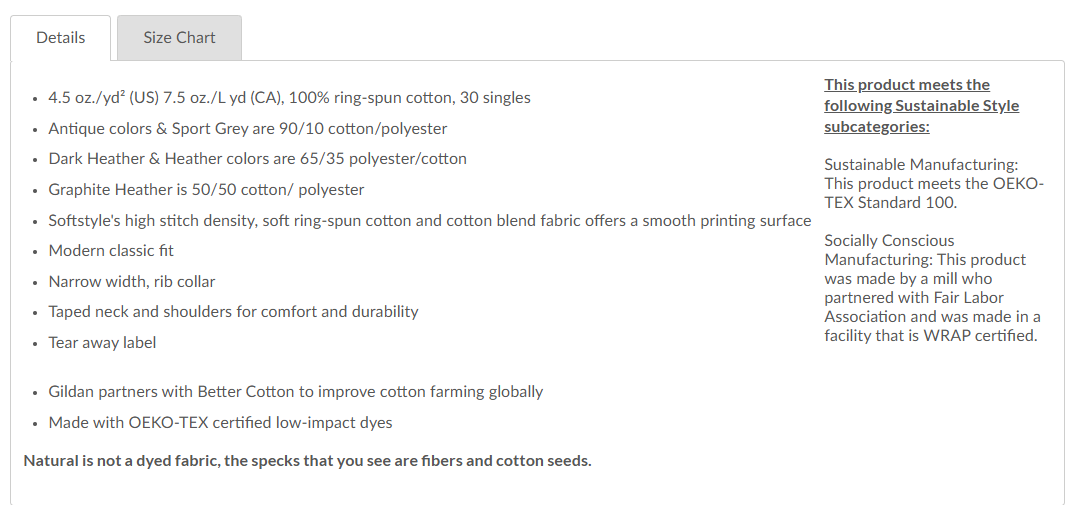Select the OEKO-TEX certified low-impact dyes bullet
1072x507 pixels.
point(220,423)
